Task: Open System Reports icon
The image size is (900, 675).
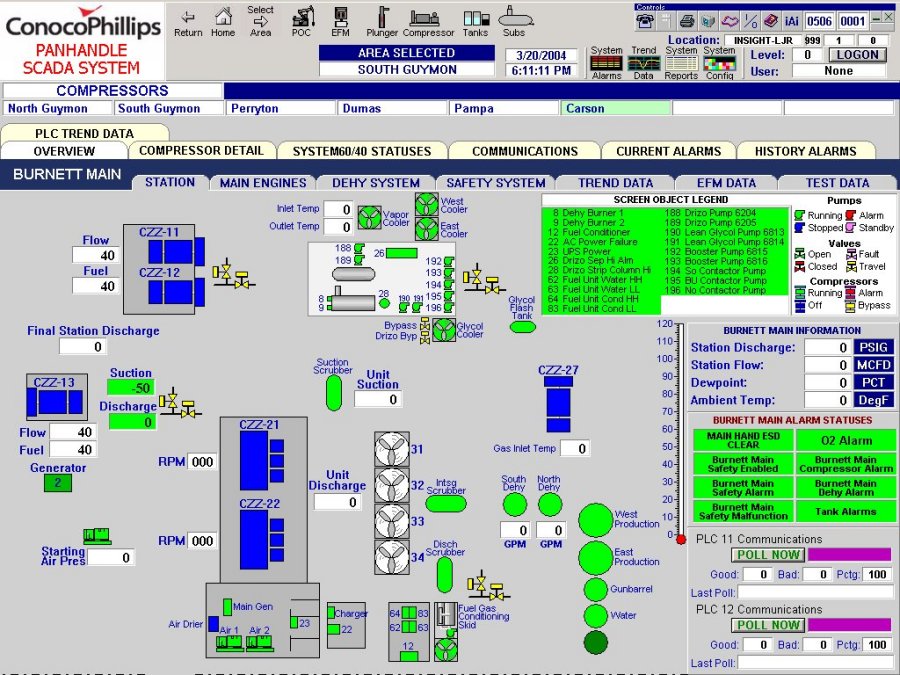Action: click(681, 62)
